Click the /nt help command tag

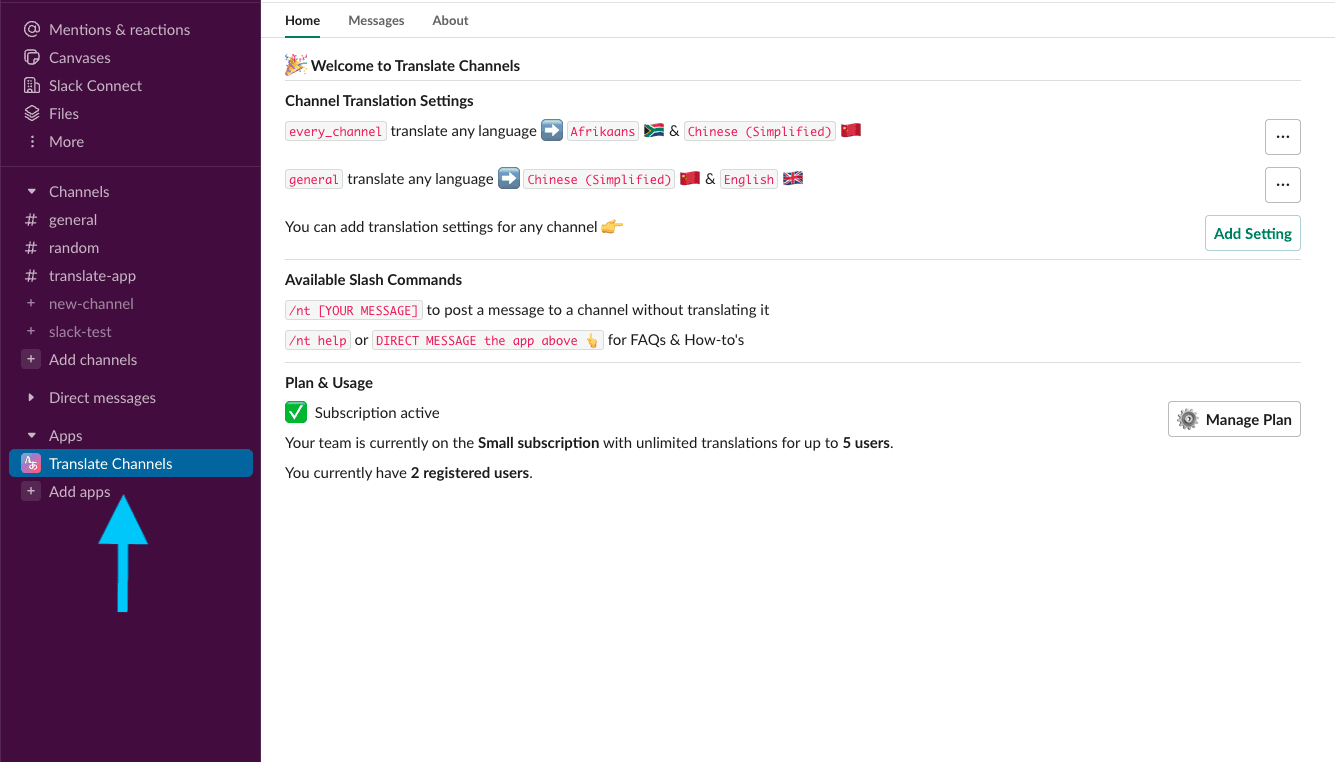(x=318, y=341)
